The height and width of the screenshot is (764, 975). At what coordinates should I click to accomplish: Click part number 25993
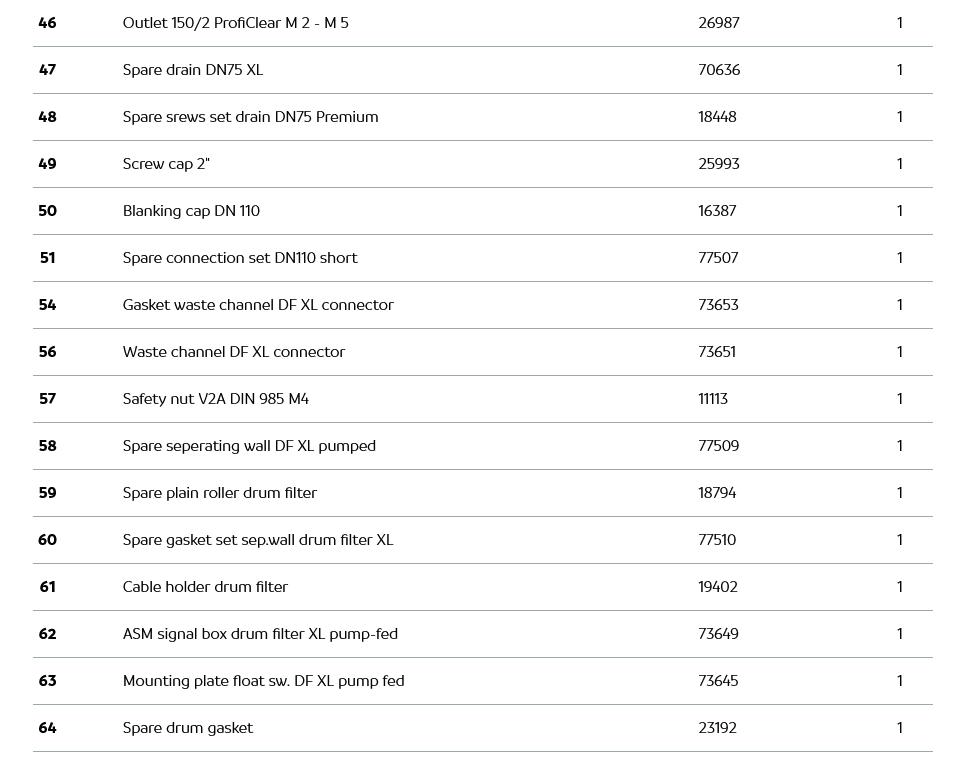click(x=718, y=164)
